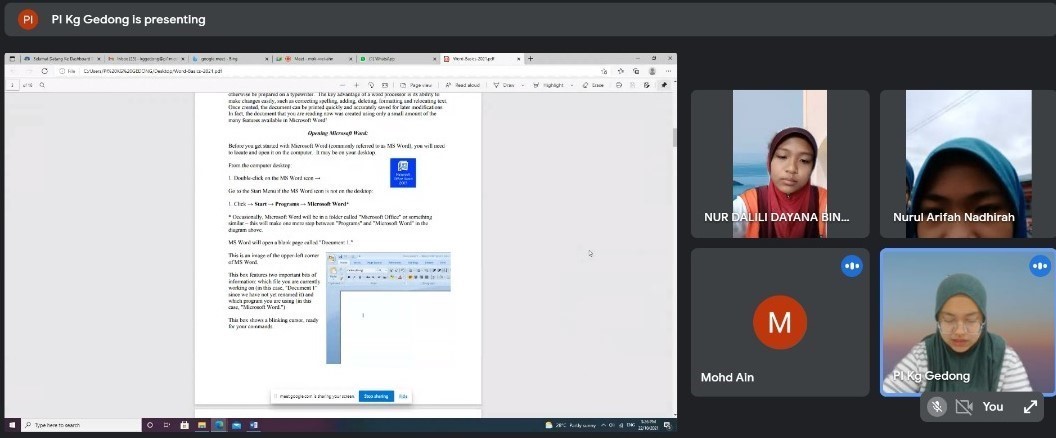Open the Highlight color dropdown arrow
Screen dimensions: 1056x438
[570, 85]
